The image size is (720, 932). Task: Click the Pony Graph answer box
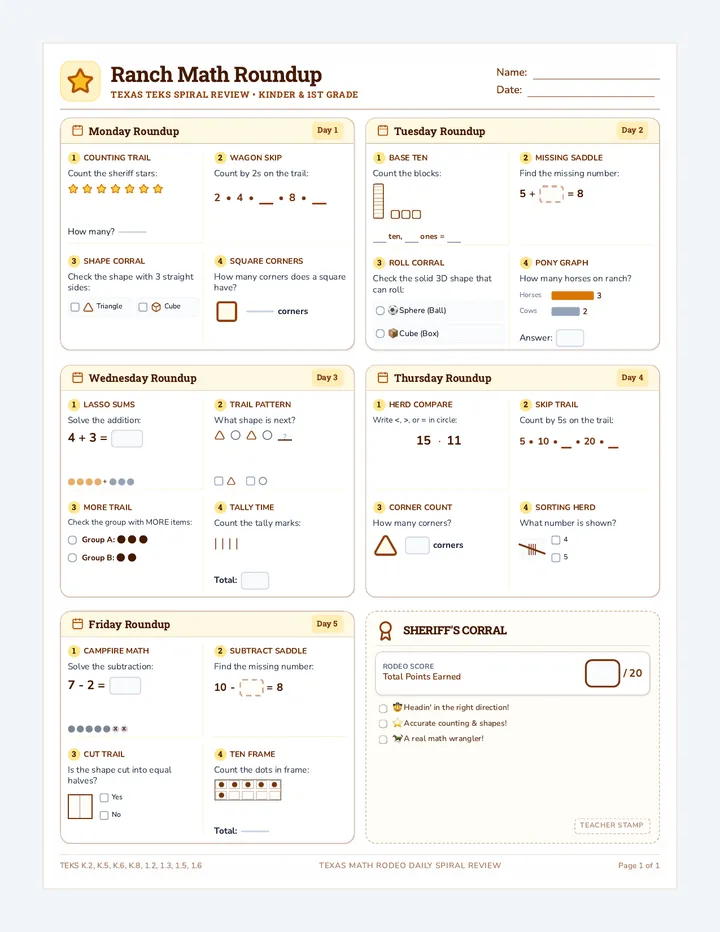[x=570, y=338]
